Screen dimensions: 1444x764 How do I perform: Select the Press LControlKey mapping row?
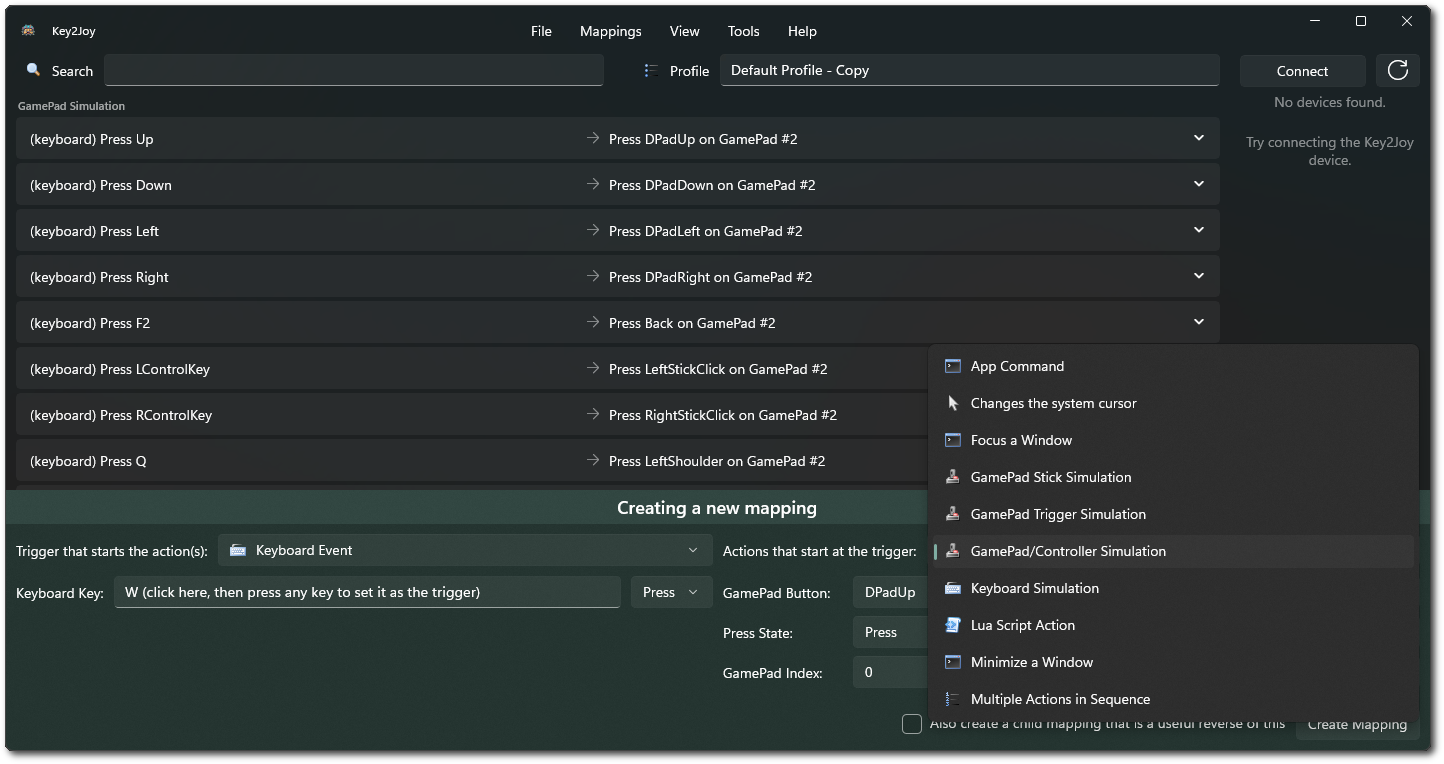(472, 369)
